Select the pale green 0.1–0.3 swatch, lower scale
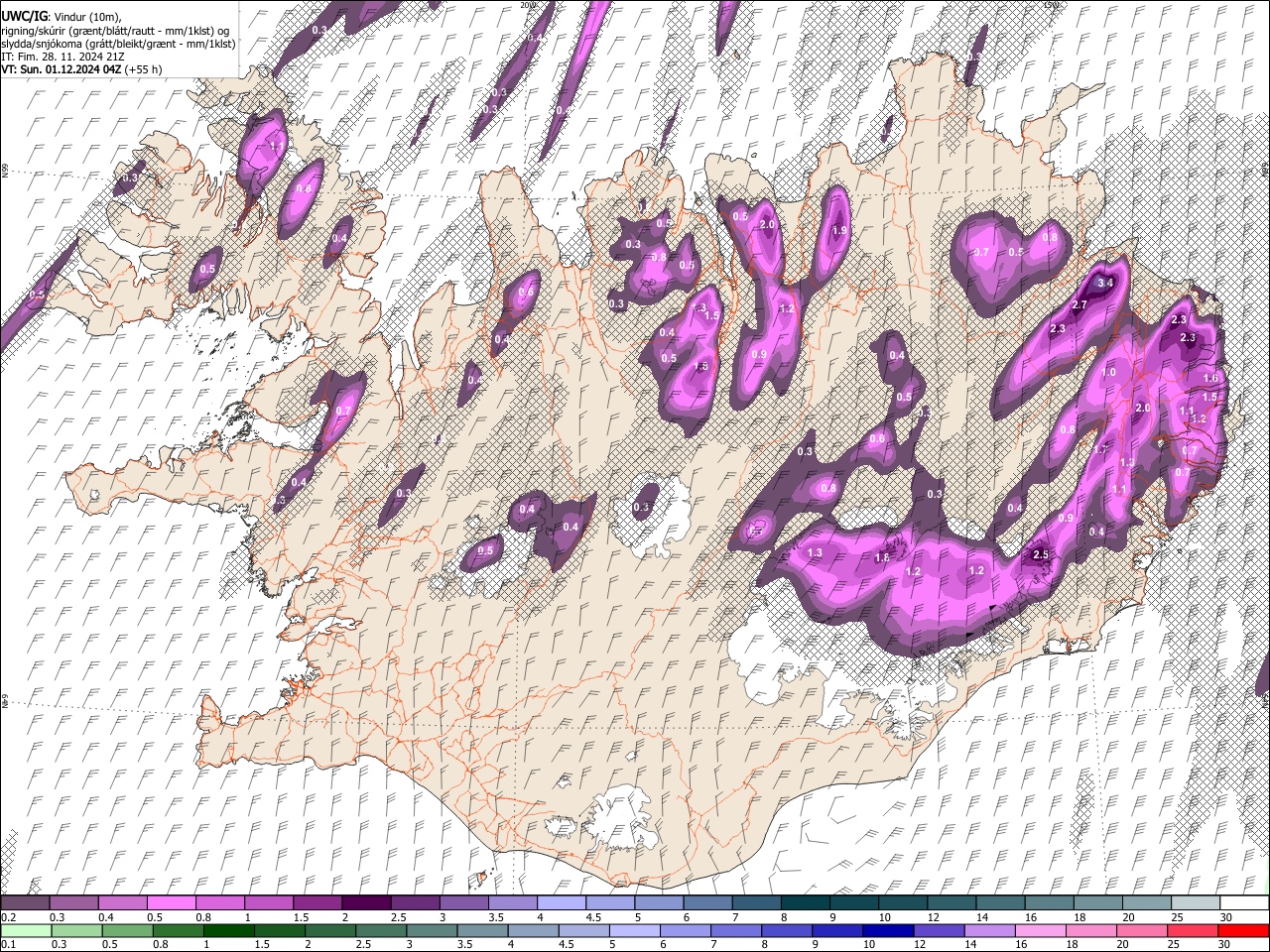The image size is (1270, 952). [x=26, y=930]
